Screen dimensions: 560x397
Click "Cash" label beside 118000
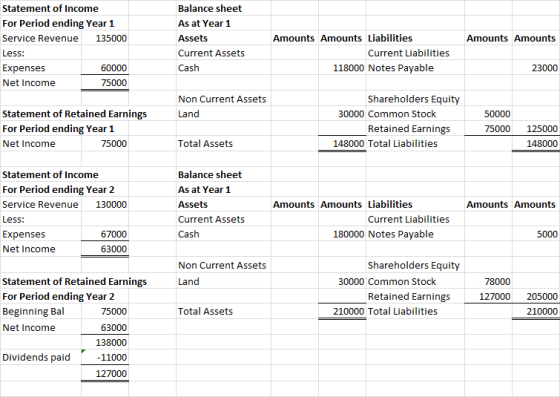click(x=189, y=68)
